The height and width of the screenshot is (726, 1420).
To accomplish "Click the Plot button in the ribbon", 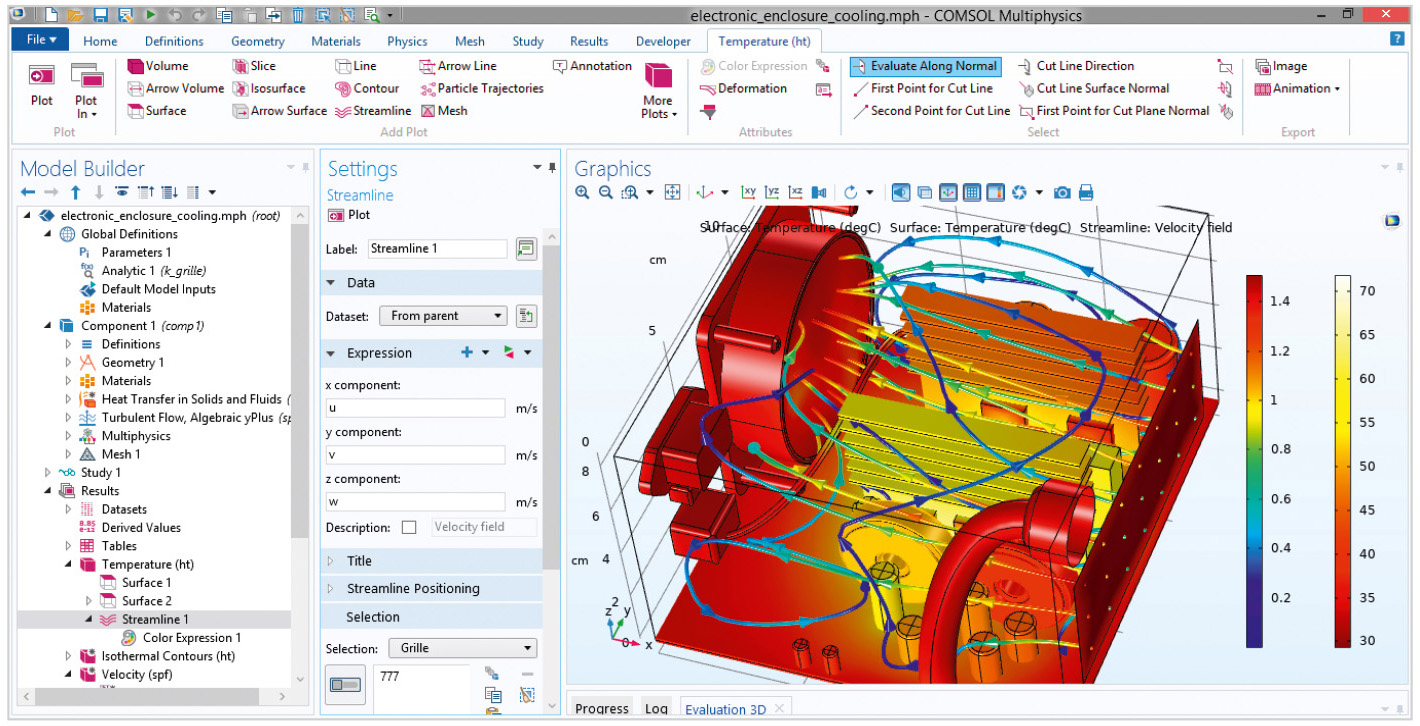I will point(41,86).
